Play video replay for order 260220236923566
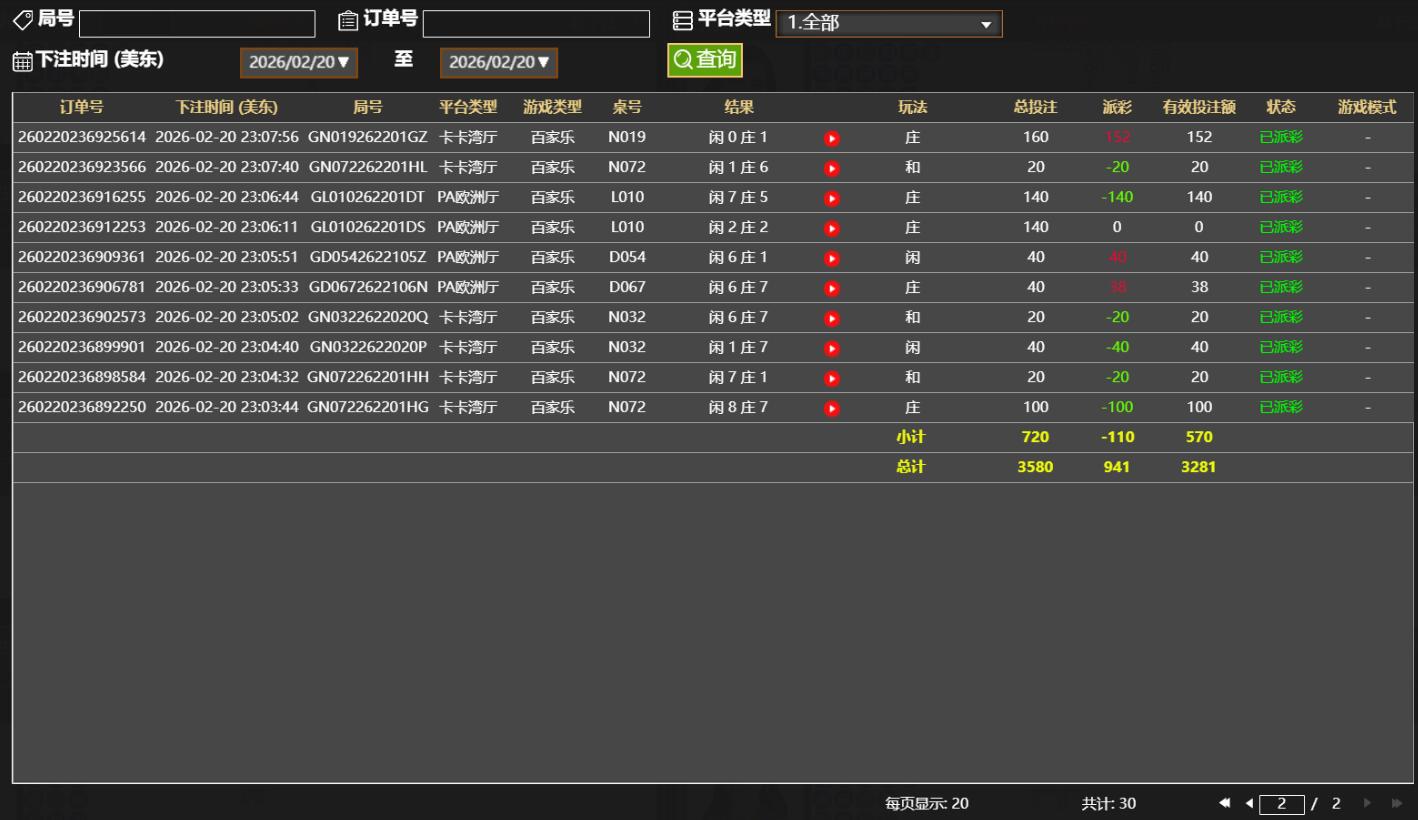This screenshot has height=820, width=1418. (x=831, y=168)
